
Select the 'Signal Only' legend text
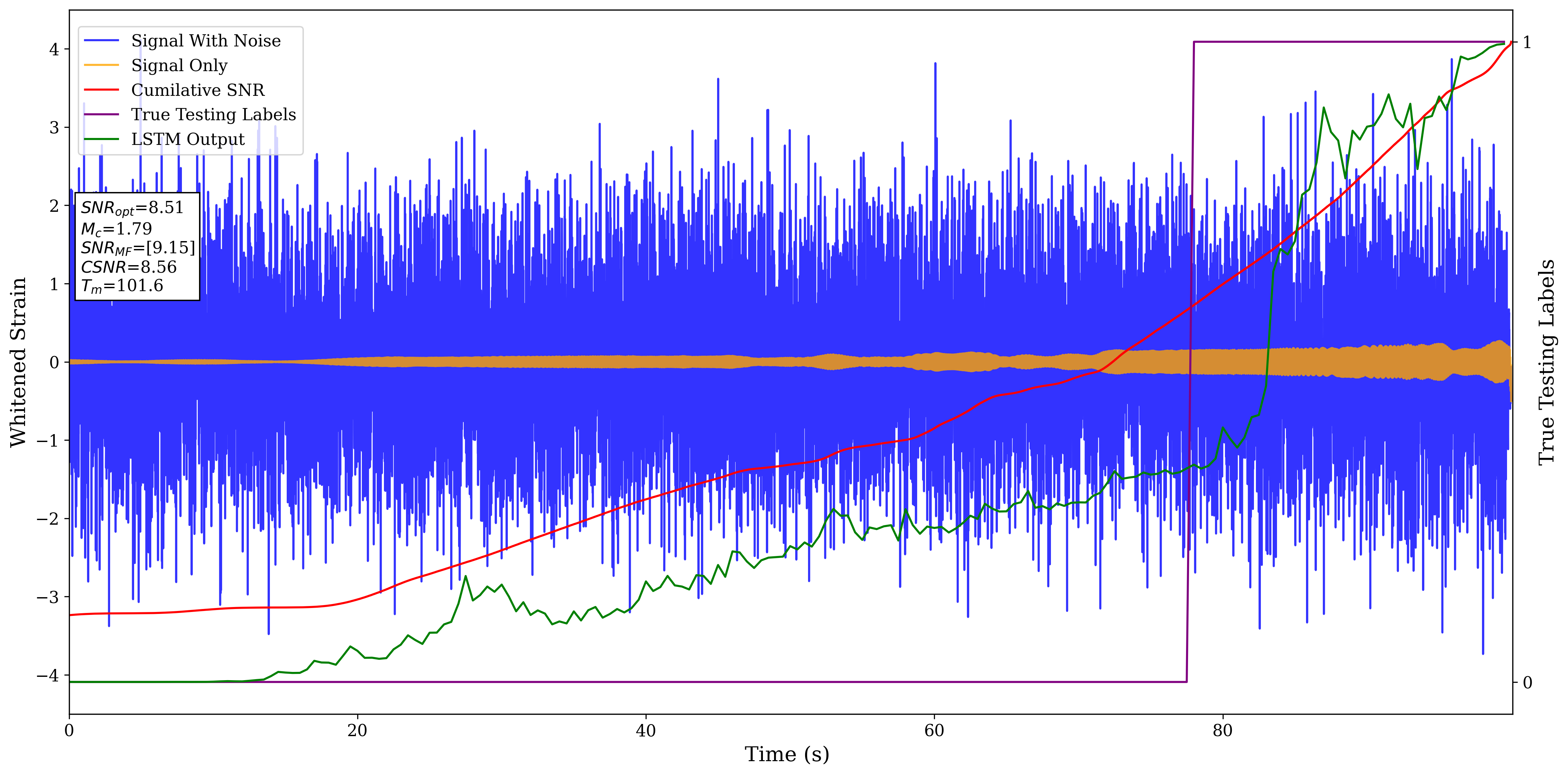click(179, 65)
